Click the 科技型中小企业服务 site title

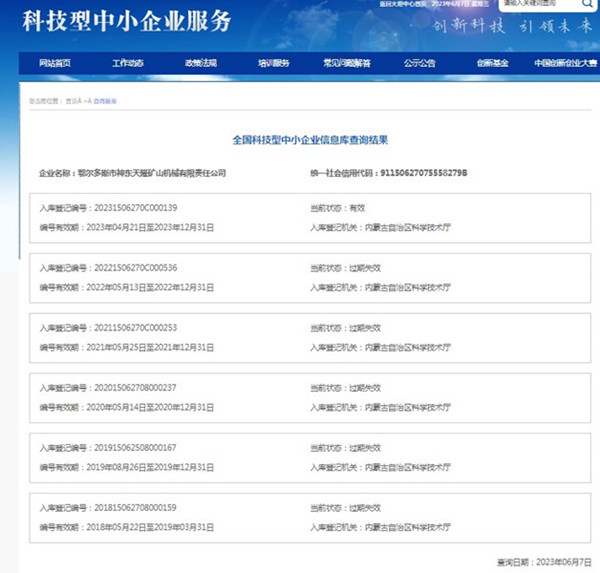pos(127,21)
